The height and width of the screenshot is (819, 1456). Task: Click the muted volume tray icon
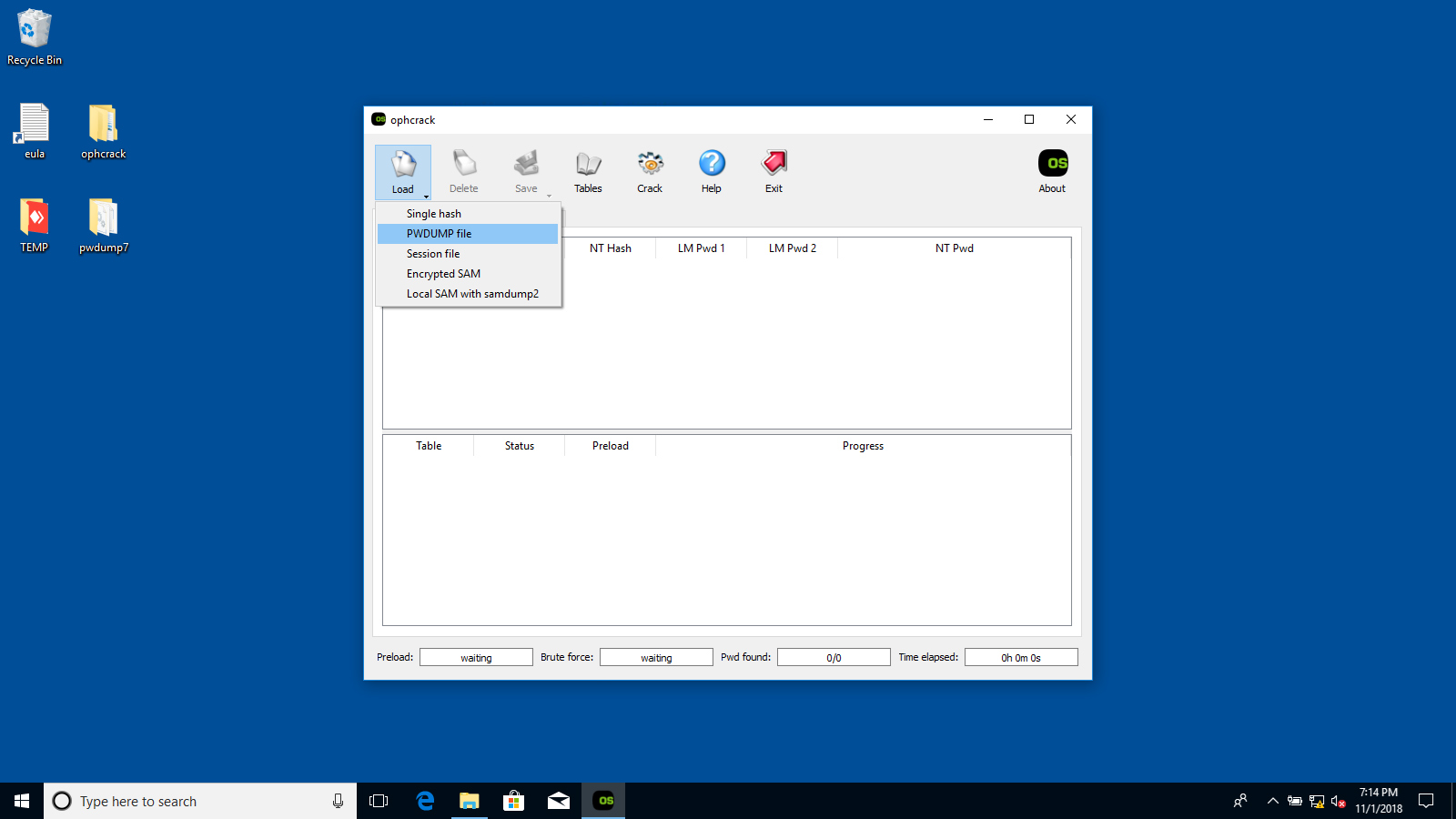coord(1339,801)
